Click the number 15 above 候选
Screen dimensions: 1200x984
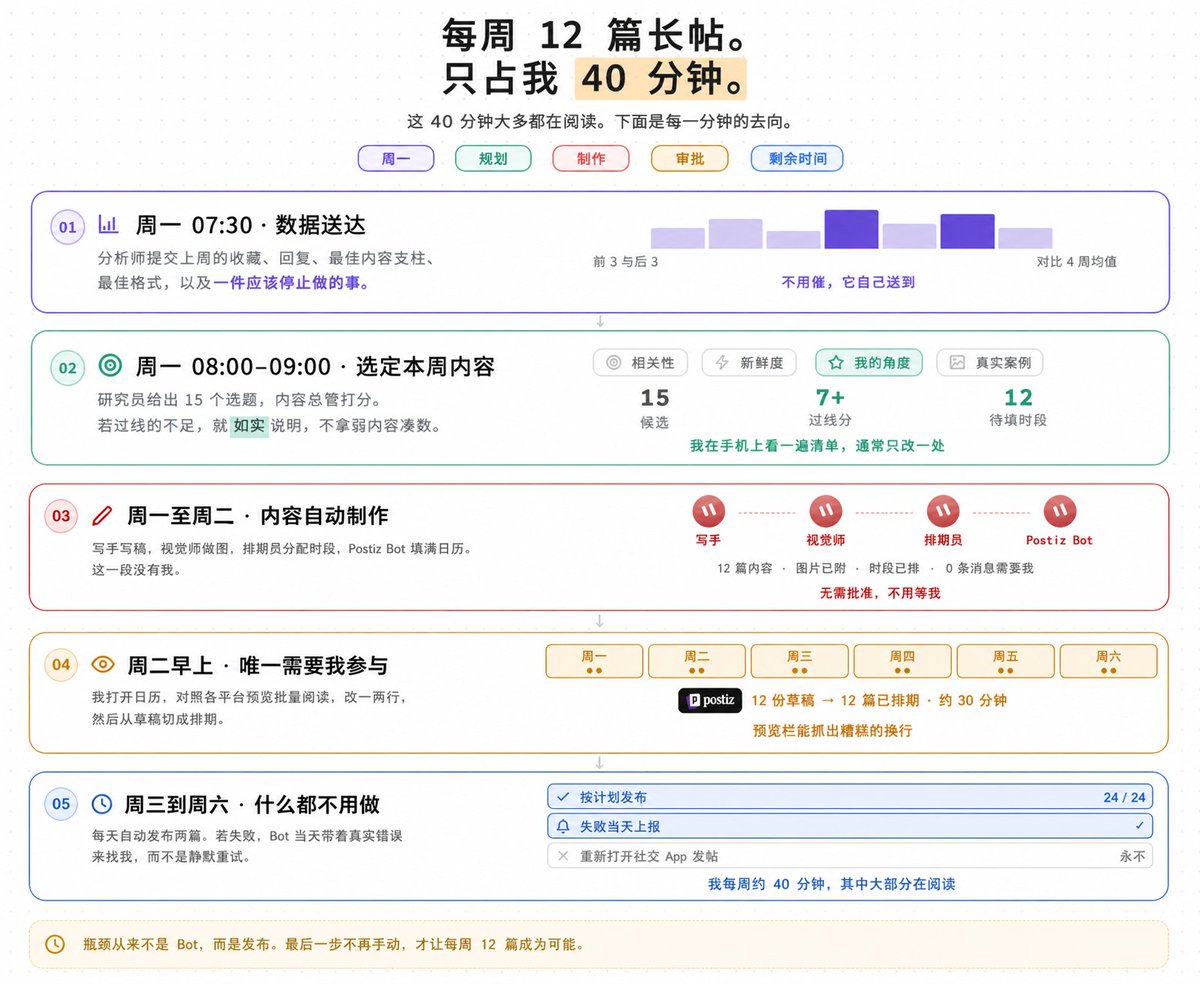point(655,397)
